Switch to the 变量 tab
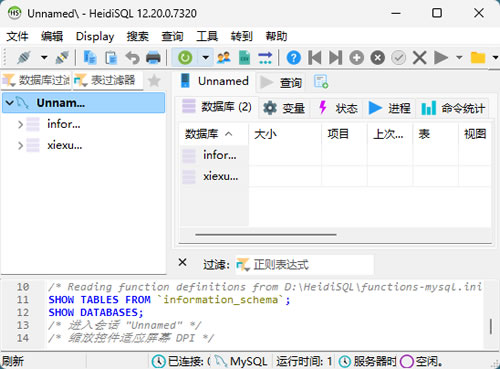 pyautogui.click(x=284, y=108)
